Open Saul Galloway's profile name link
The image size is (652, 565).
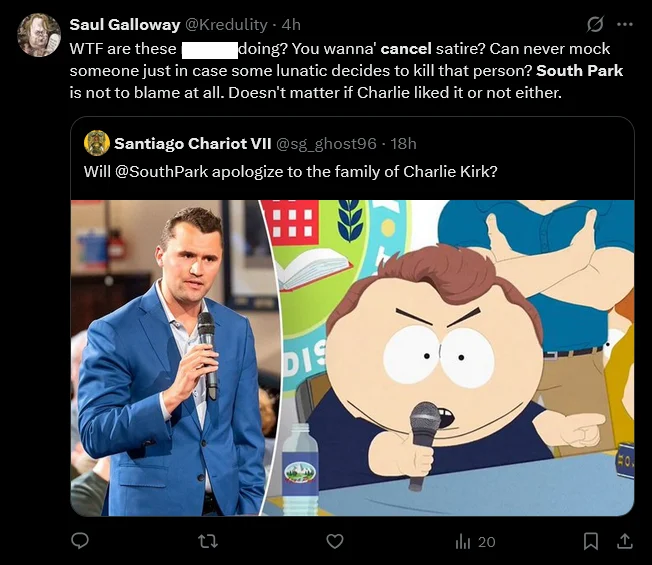click(x=125, y=24)
